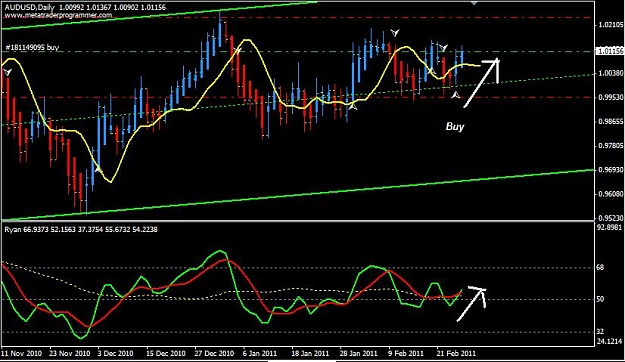
Task: Click the chart shift triangle marker at top
Action: (x=474, y=2)
